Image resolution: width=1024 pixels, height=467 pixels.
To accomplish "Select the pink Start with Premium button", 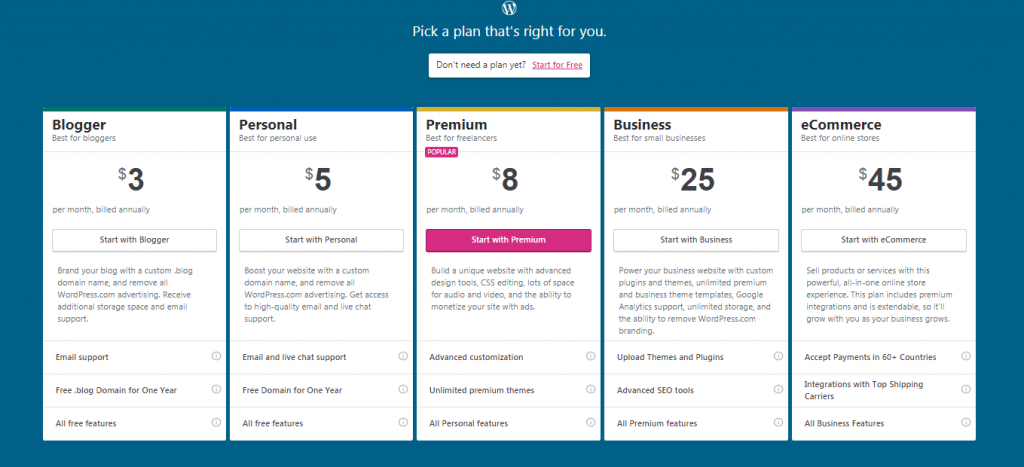I will (508, 240).
